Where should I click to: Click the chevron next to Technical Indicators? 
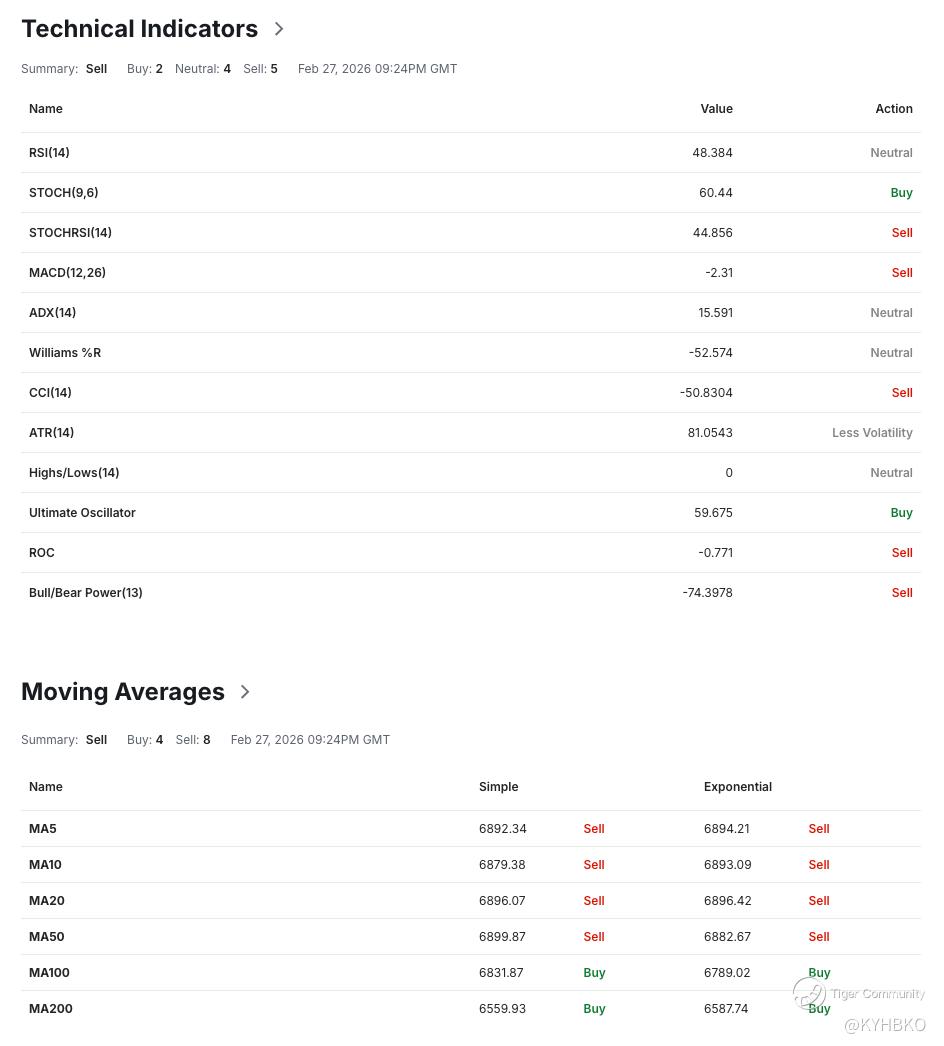[279, 29]
